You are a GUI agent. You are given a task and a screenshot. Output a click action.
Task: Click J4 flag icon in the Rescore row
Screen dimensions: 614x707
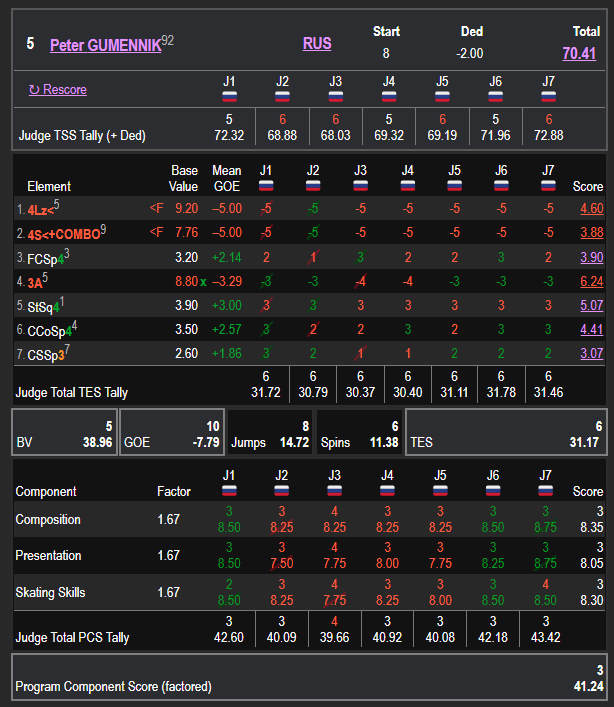[388, 97]
